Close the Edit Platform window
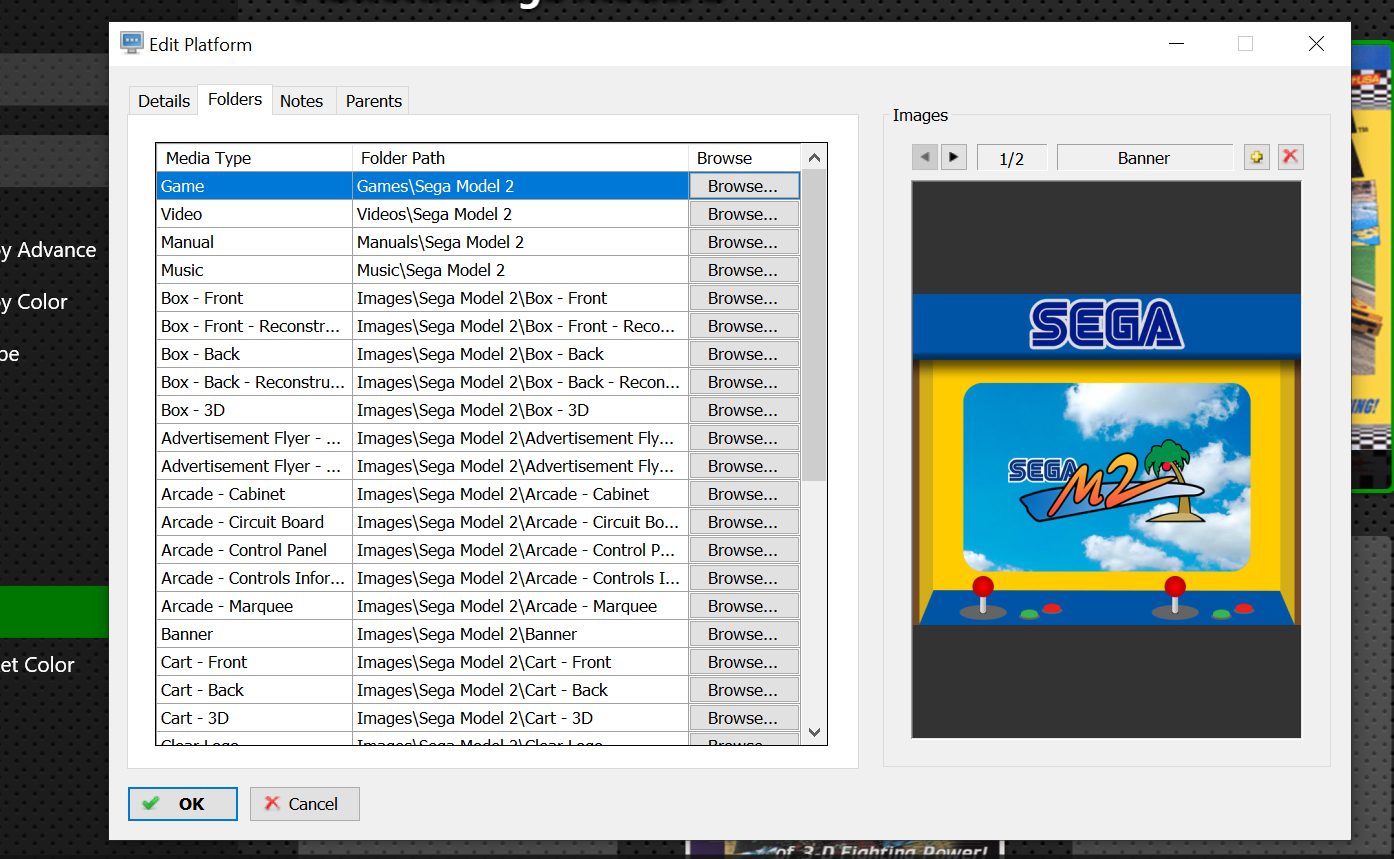This screenshot has width=1394, height=859. point(1316,43)
